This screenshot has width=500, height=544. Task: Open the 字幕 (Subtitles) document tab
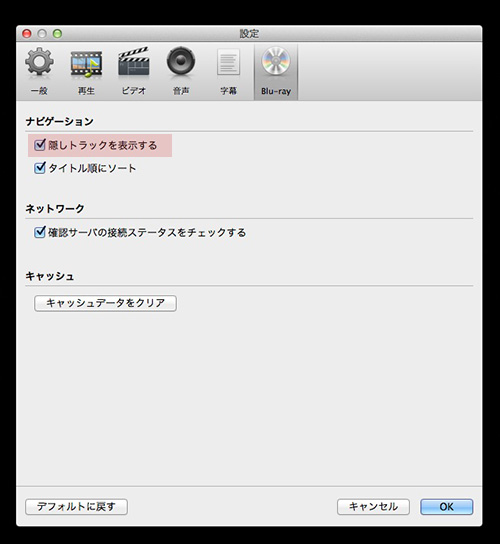pyautogui.click(x=228, y=71)
